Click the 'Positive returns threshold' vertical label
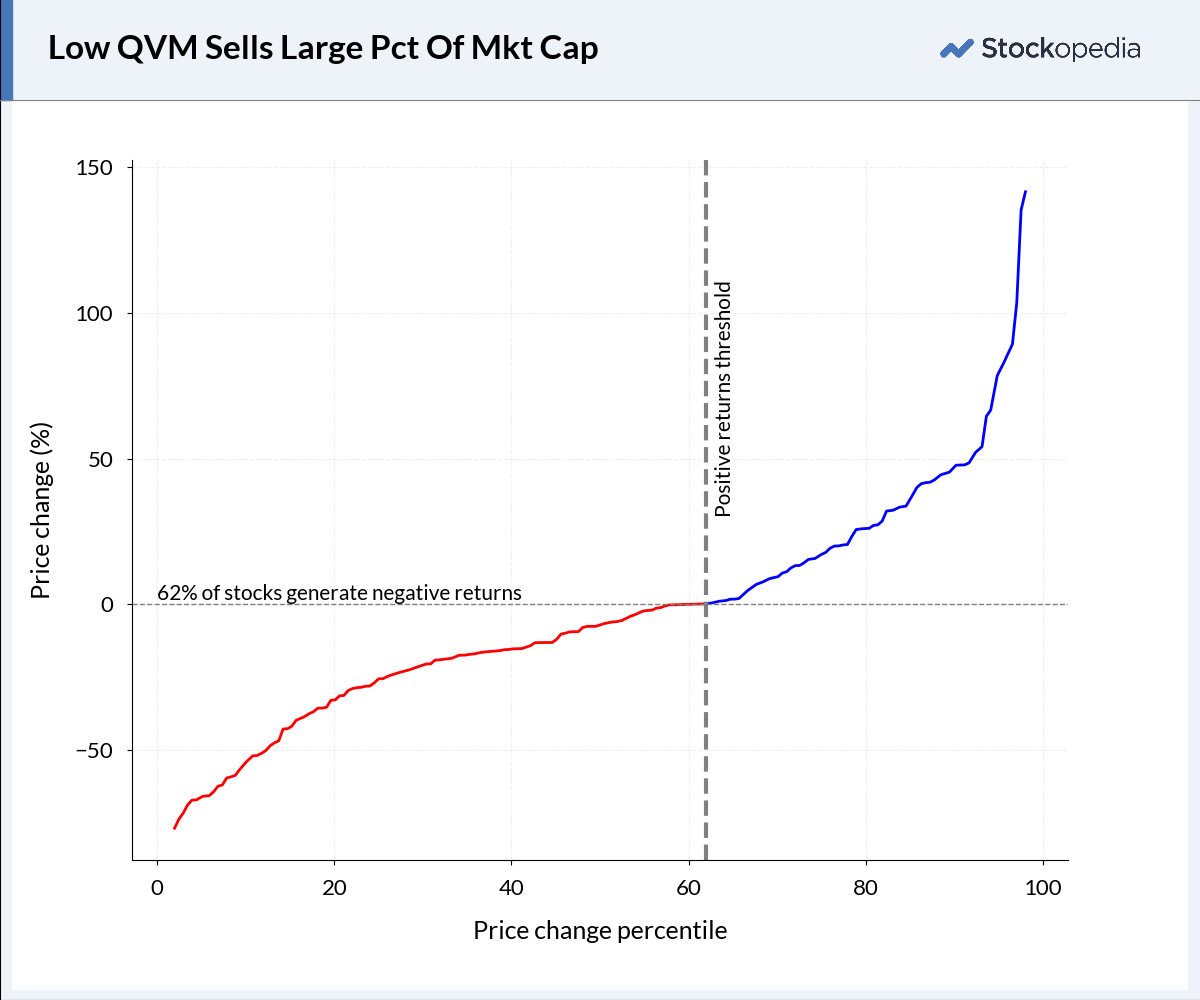Screen dimensions: 1200x1000 point(724,399)
